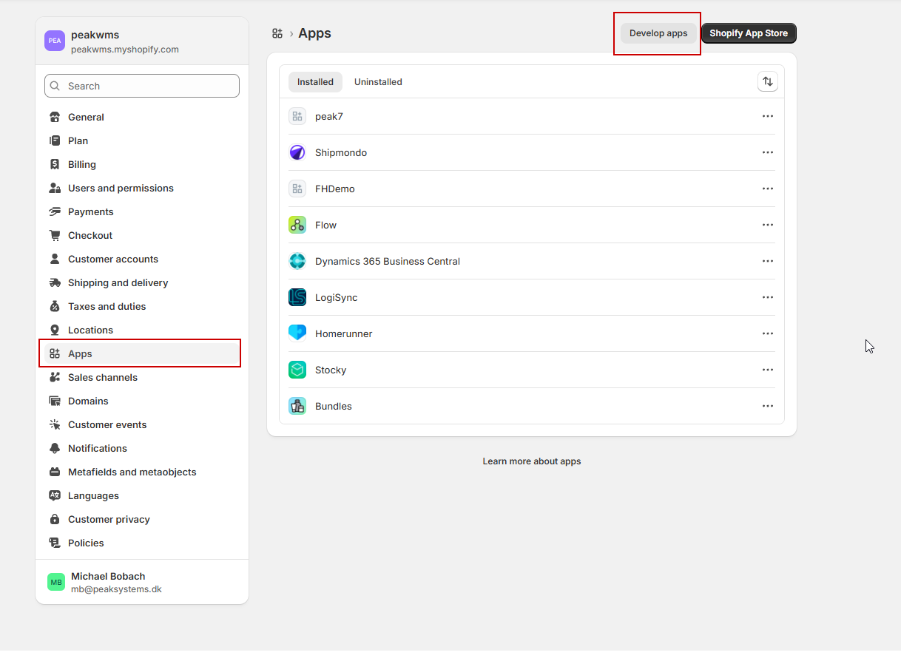Click the Flow app icon
Viewport: 901px width, 651px height.
(x=297, y=225)
